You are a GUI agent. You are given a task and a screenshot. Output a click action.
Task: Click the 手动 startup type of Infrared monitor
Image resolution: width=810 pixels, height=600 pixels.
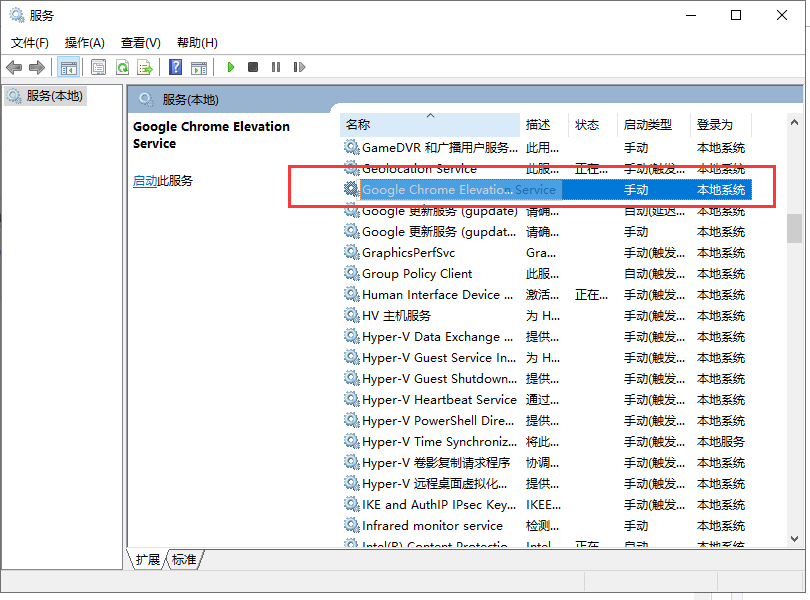(636, 526)
